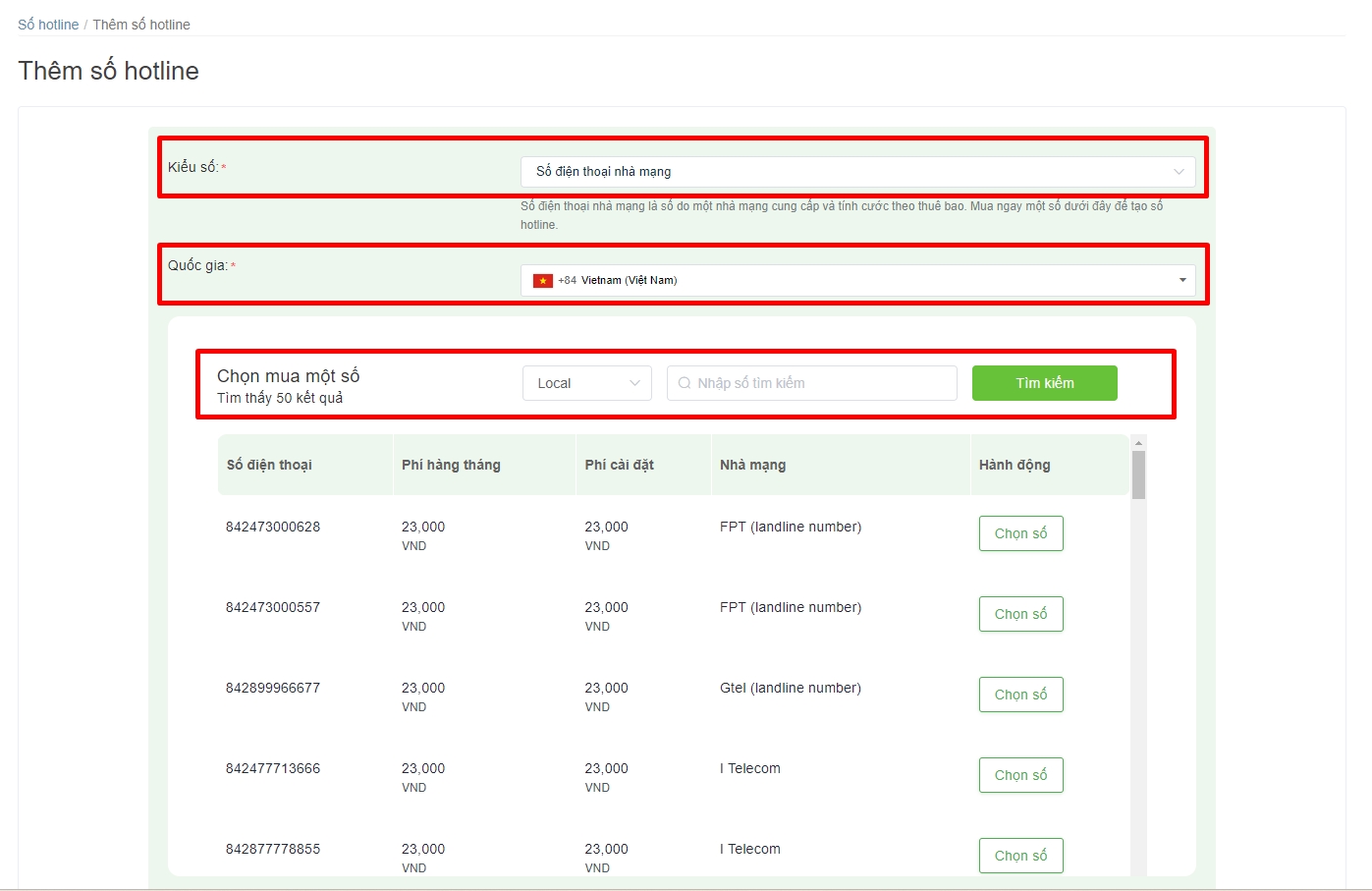Viewport: 1372px width, 891px height.
Task: Click the Số điện thoại column header
Action: tap(269, 465)
